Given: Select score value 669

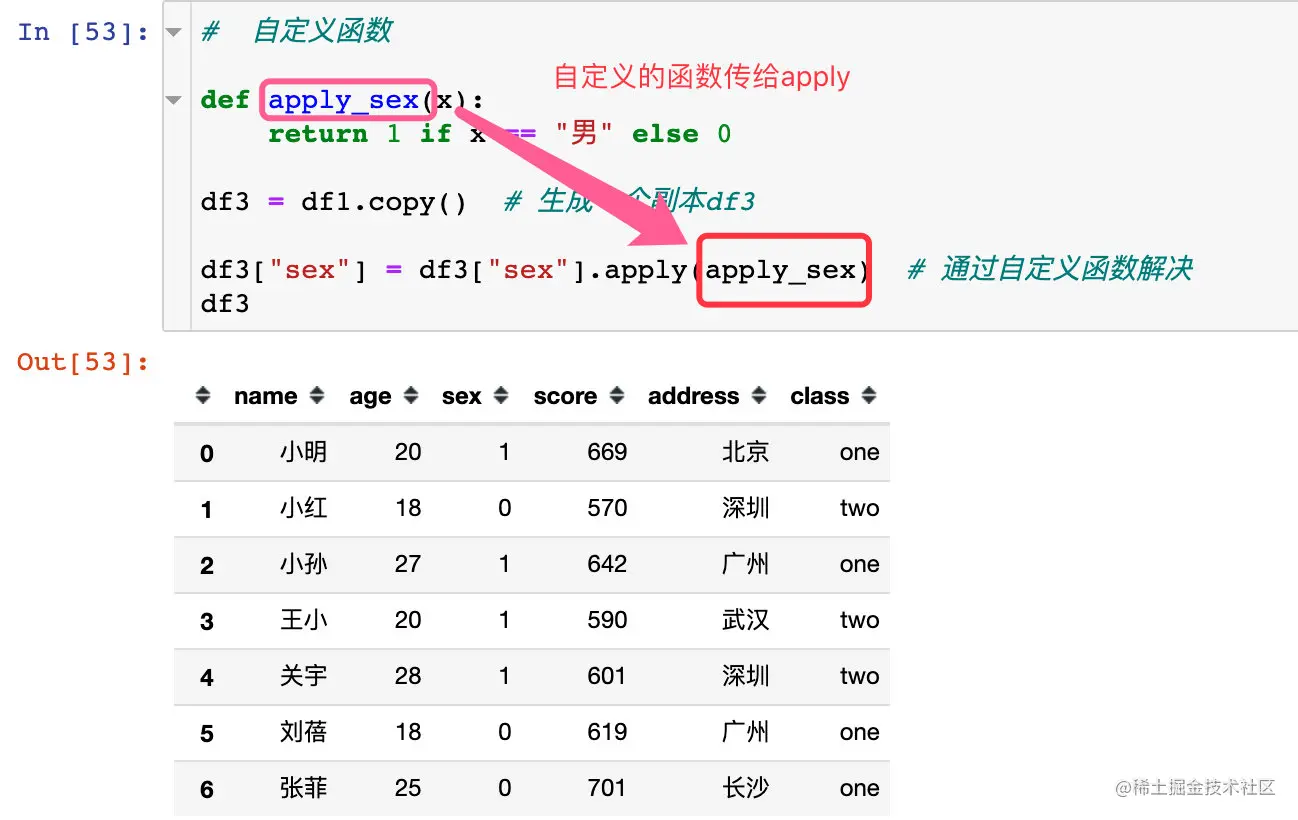Looking at the screenshot, I should (x=607, y=452).
